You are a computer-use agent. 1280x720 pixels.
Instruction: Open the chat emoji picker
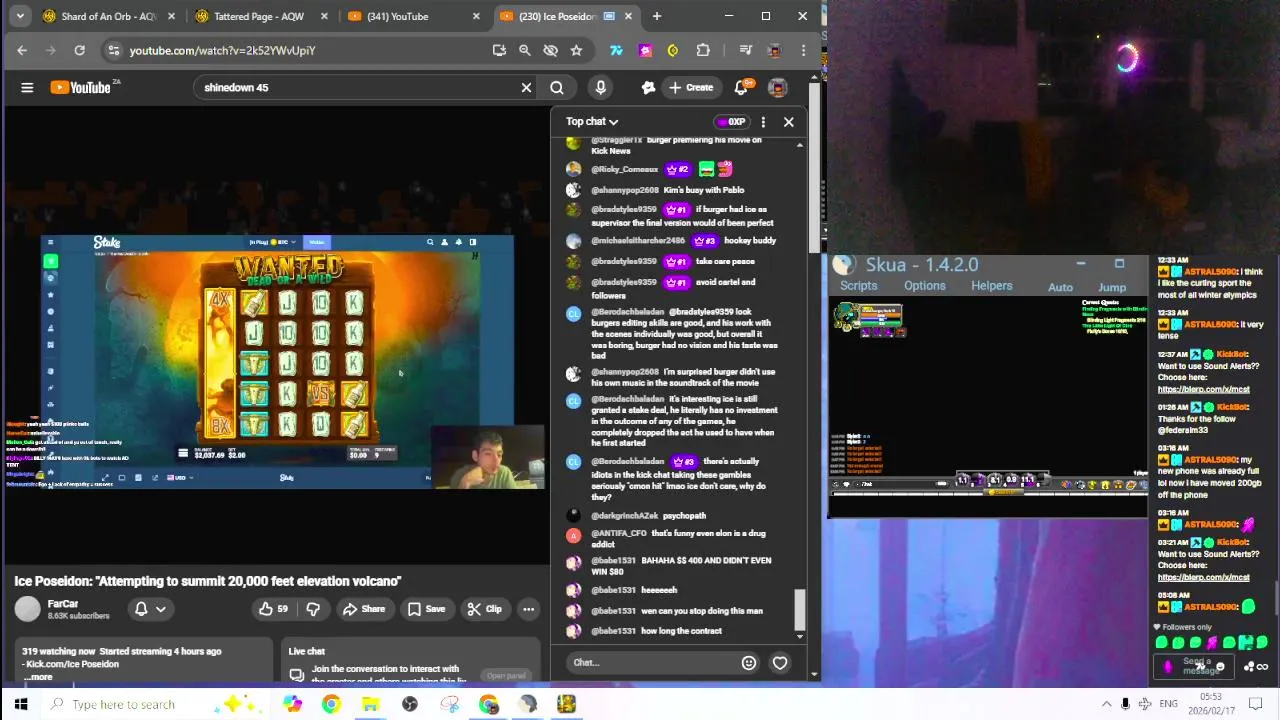[748, 662]
